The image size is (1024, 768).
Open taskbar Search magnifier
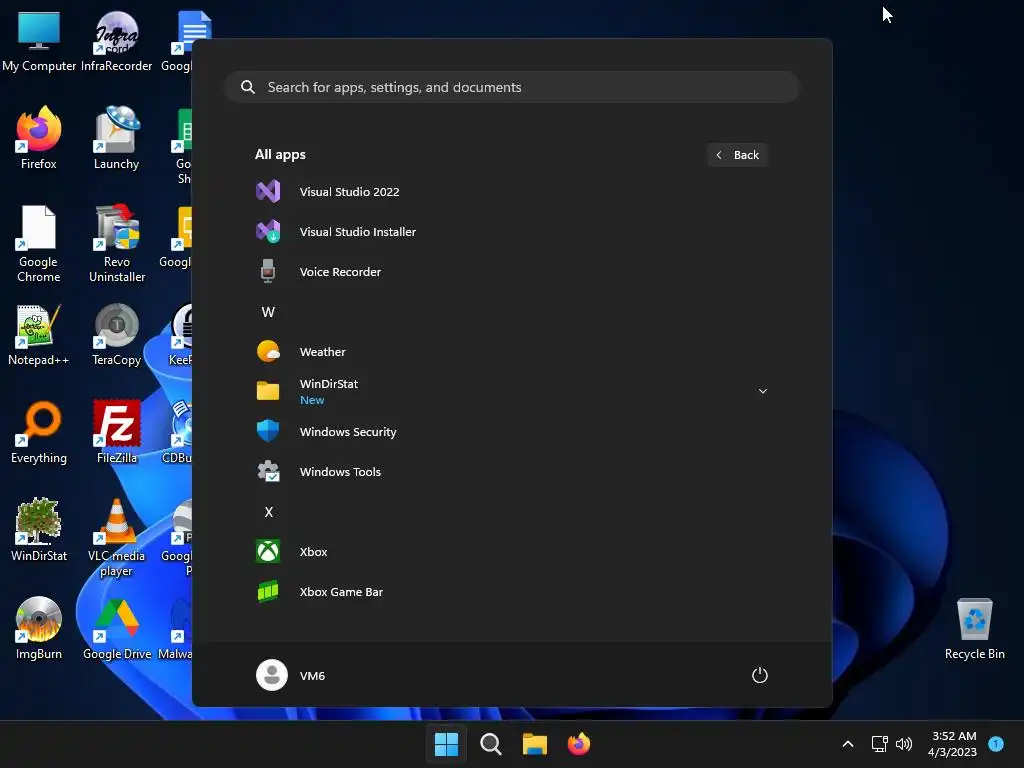(x=490, y=744)
